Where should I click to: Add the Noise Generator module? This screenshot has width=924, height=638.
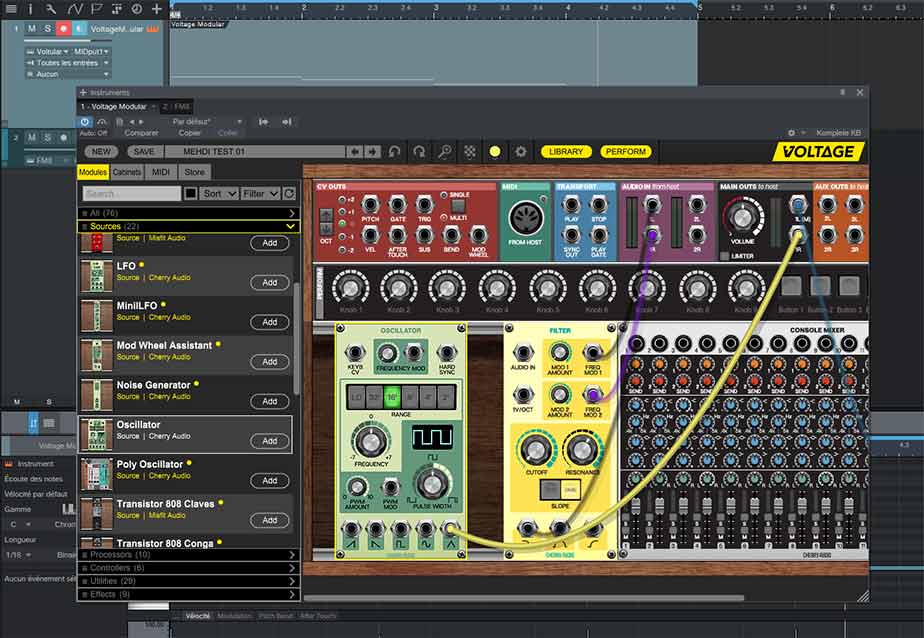269,401
